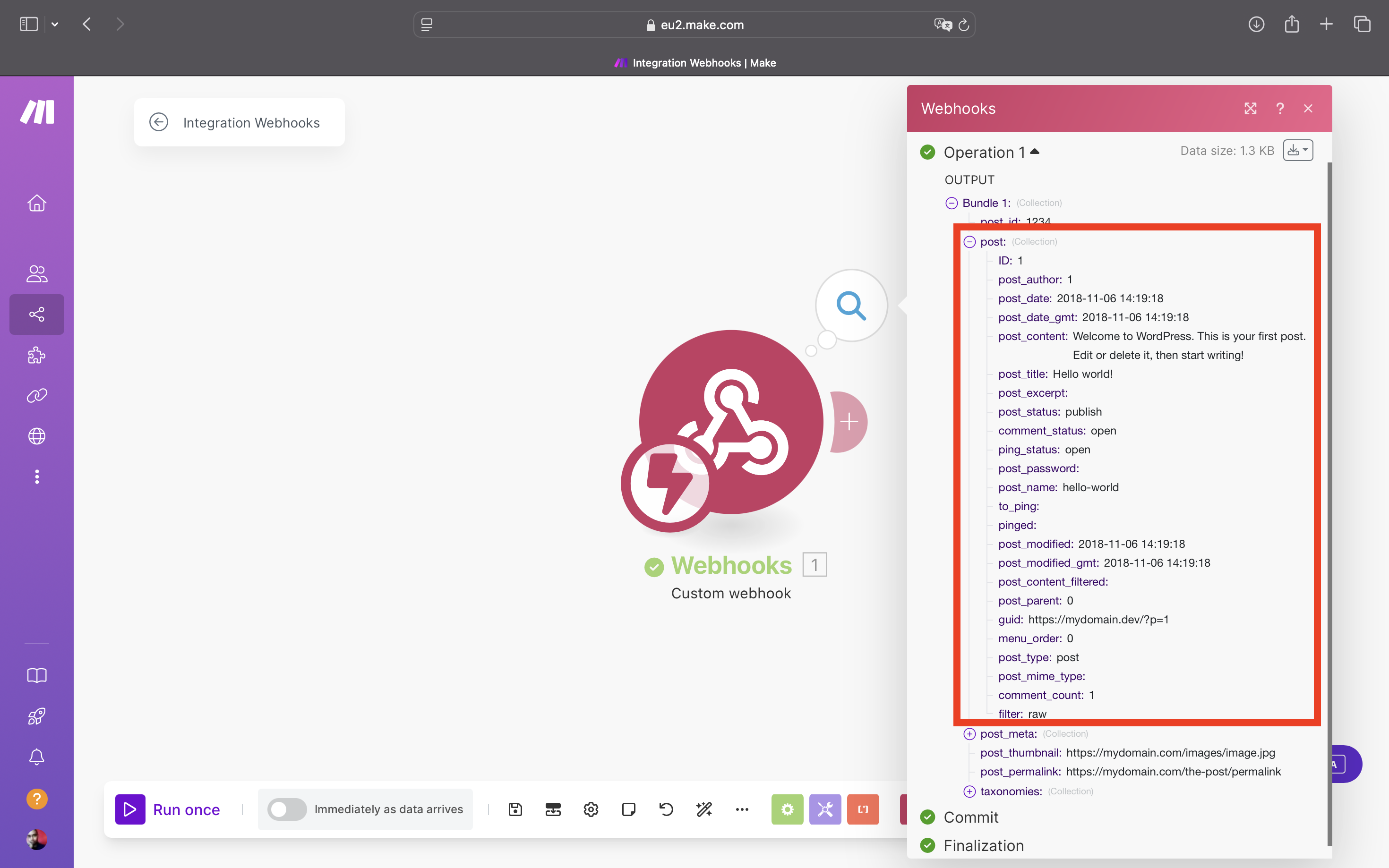
Task: Open magnifier bubble with operation results
Action: 851,306
